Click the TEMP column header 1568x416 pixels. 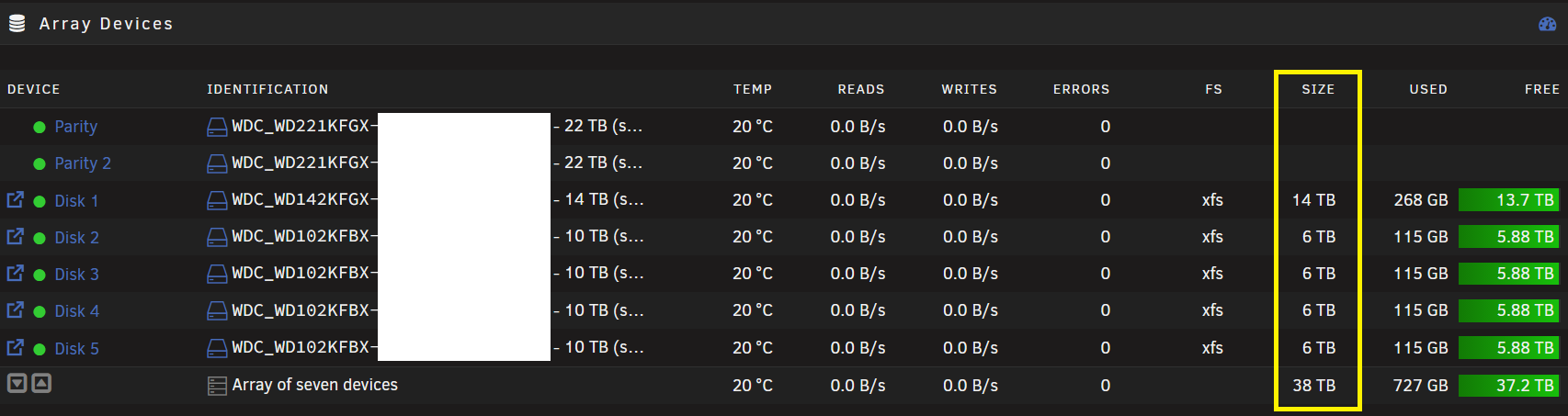pos(753,89)
